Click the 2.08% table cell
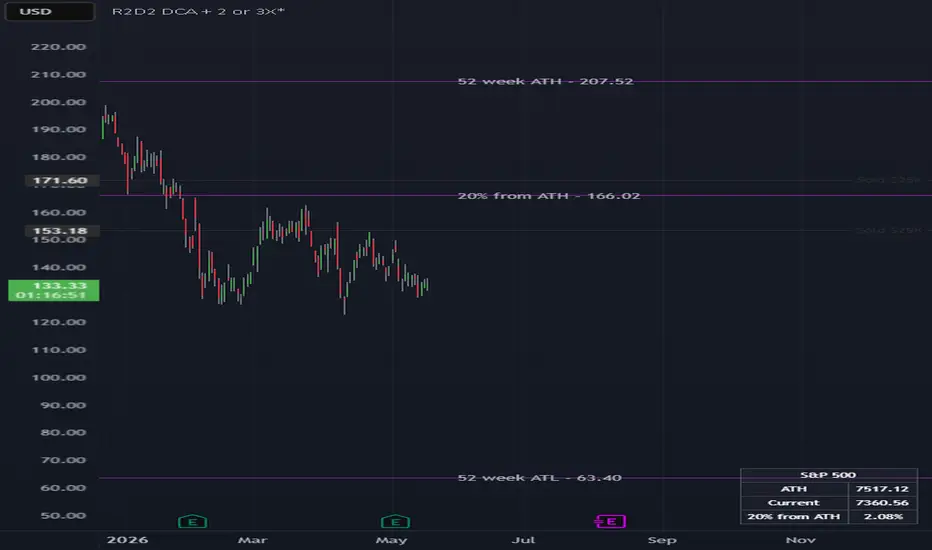 point(882,516)
